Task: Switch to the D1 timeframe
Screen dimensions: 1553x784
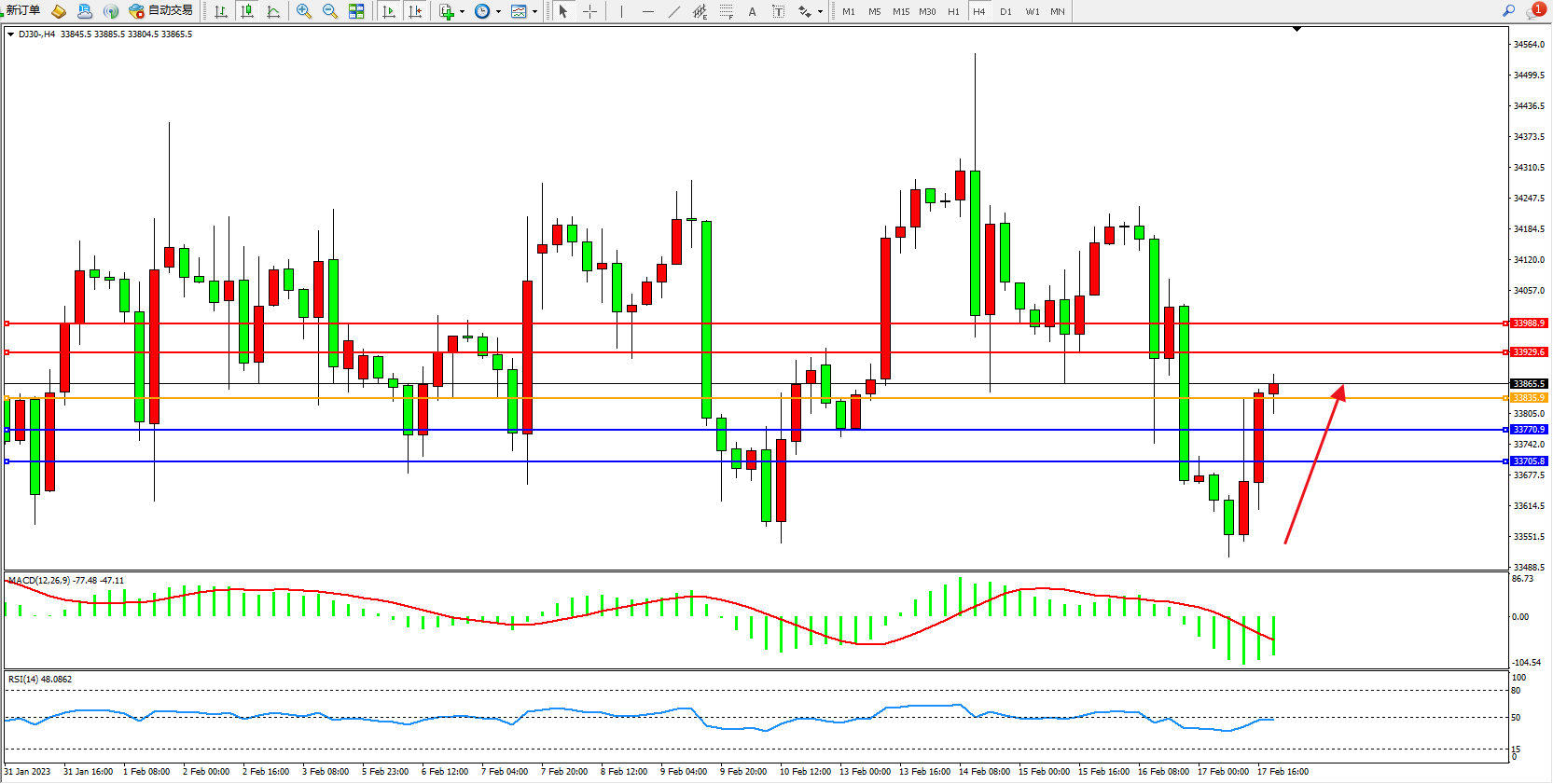Action: 1005,11
